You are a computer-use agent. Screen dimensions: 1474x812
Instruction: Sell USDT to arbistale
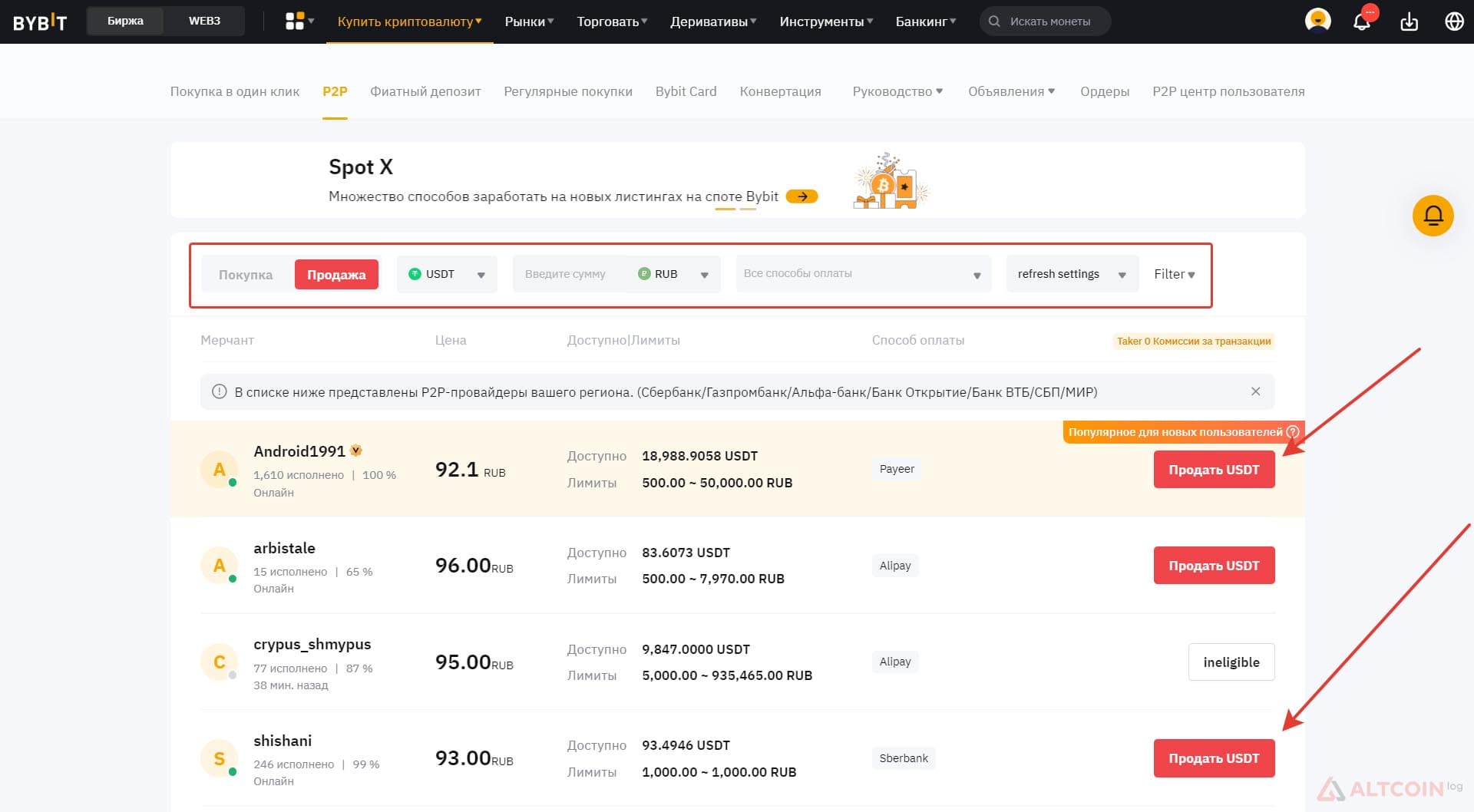click(x=1214, y=566)
